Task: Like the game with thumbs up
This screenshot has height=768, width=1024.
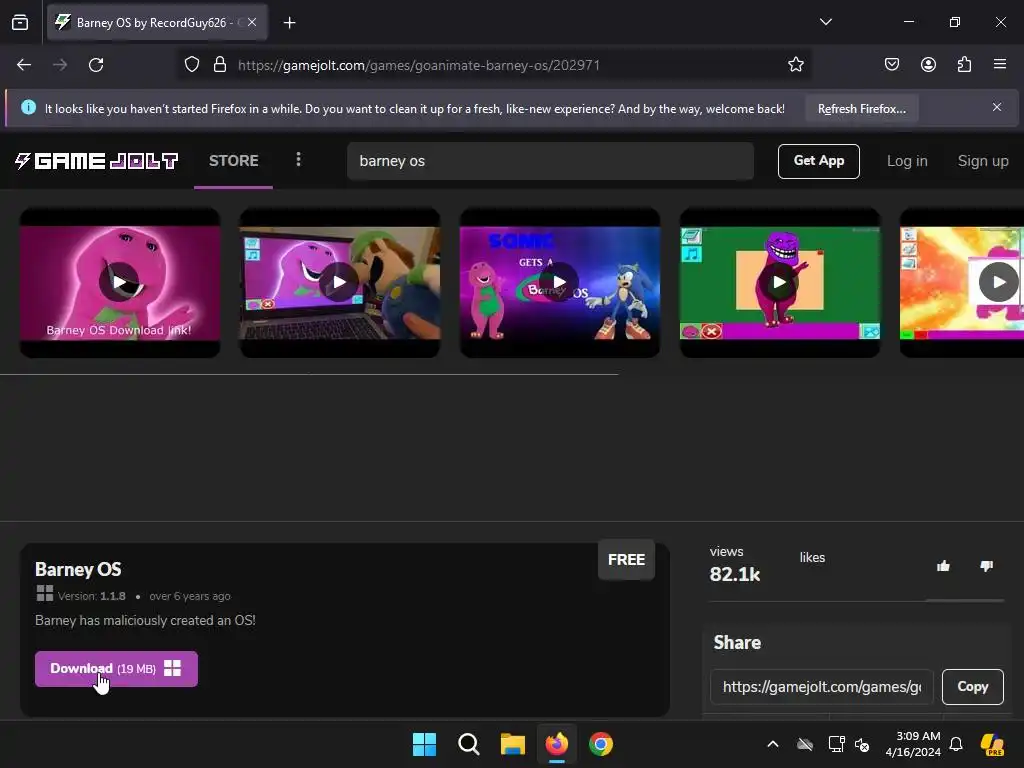Action: (x=943, y=566)
